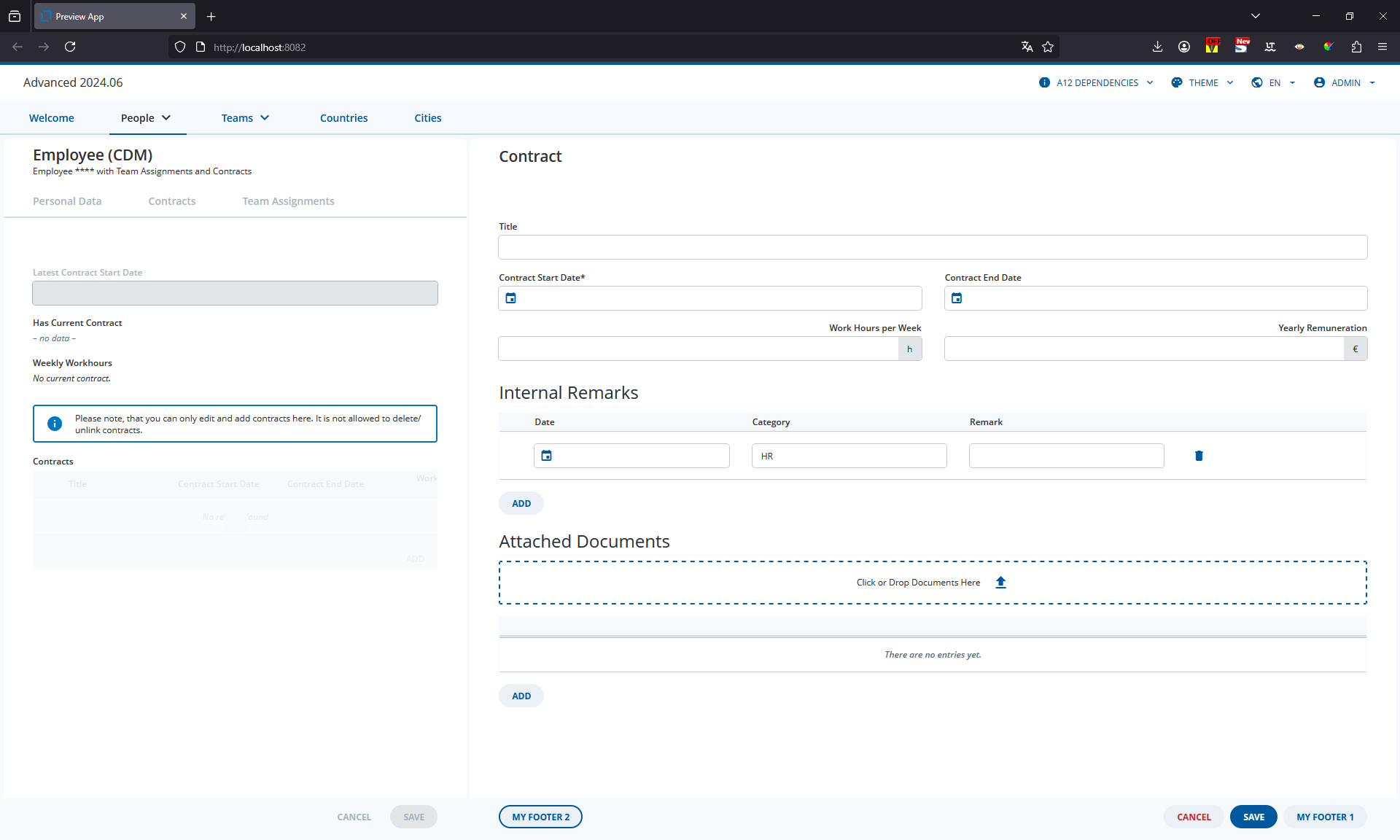Image resolution: width=1400 pixels, height=840 pixels.
Task: Open Contract Start Date calendar picker
Action: [511, 298]
